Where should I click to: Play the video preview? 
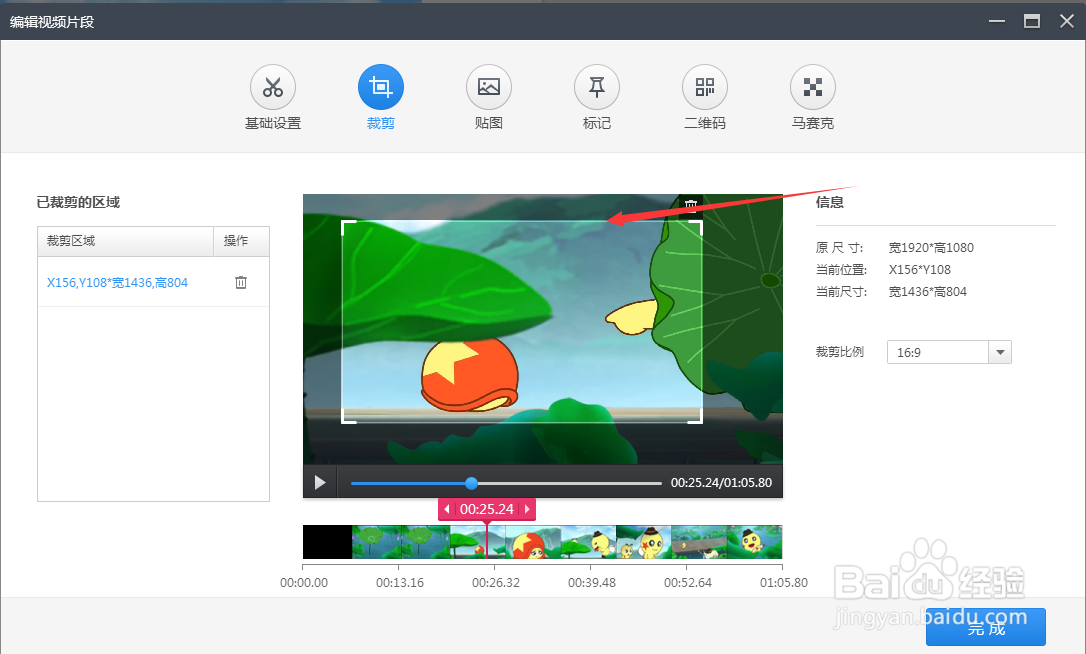point(320,482)
